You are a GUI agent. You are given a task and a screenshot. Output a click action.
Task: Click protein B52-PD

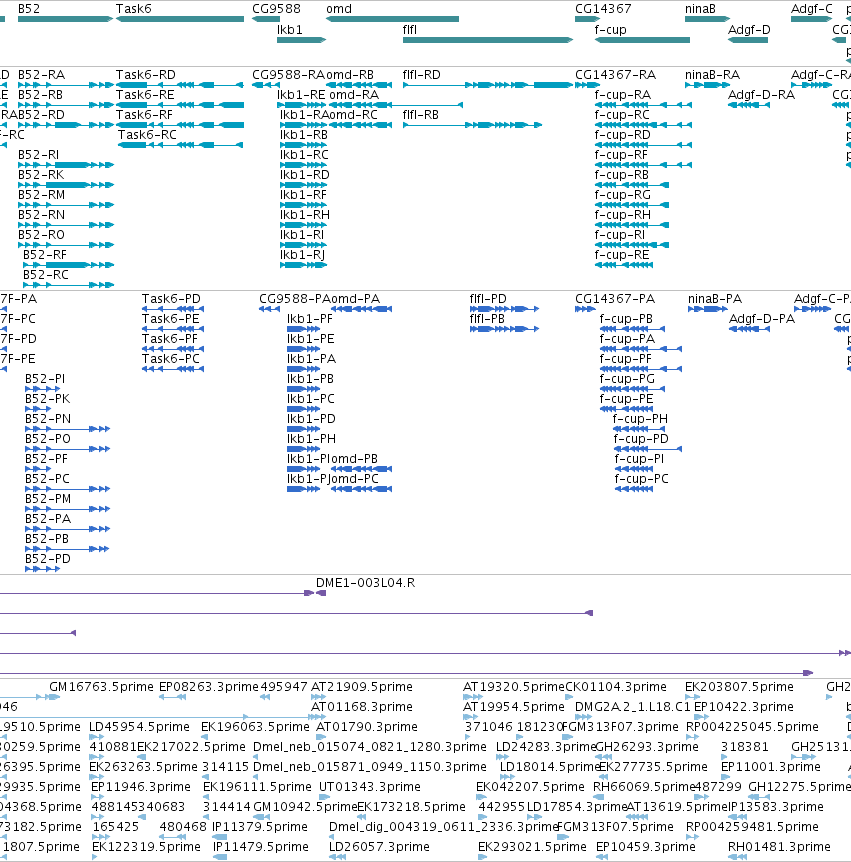42,569
